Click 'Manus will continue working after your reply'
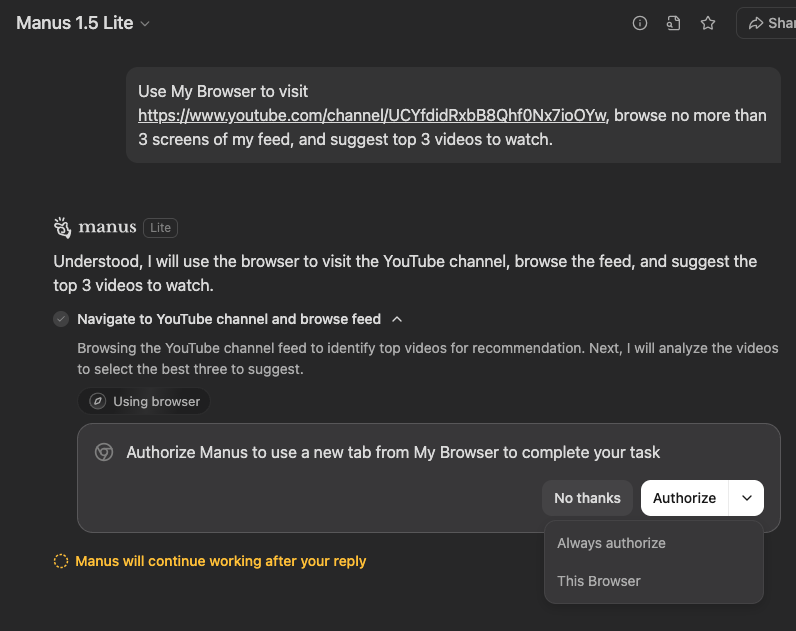 pos(221,561)
